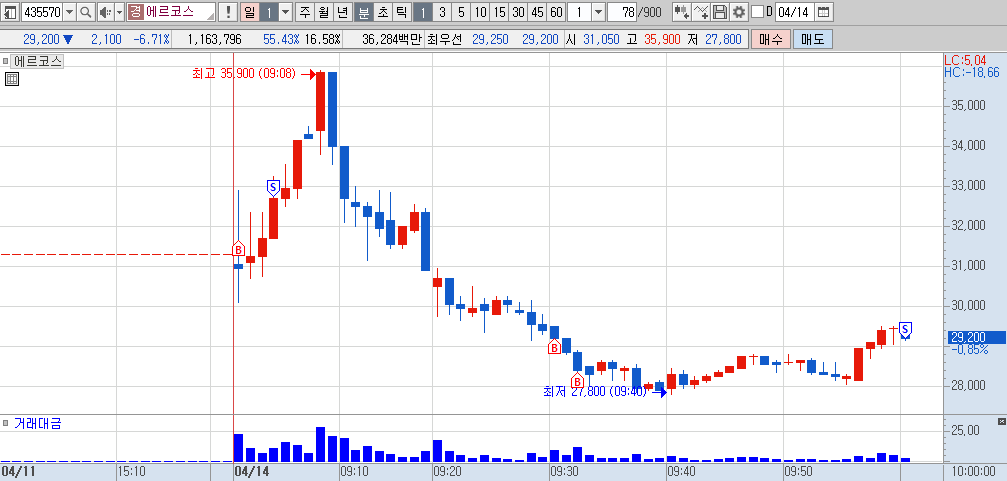This screenshot has height=481, width=1007.
Task: Switch to 10-minute interval button
Action: pos(480,12)
